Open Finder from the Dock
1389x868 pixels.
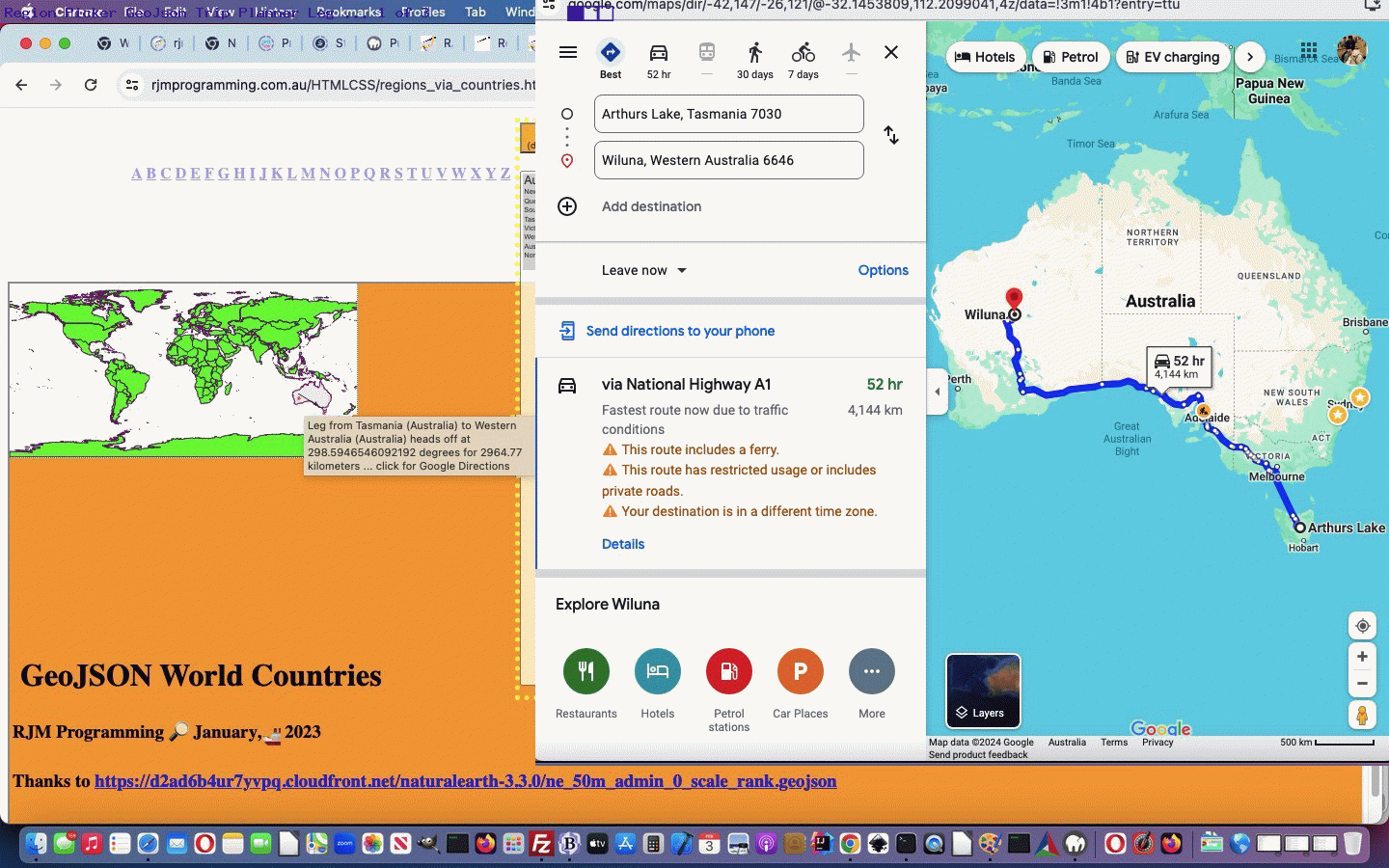[x=36, y=844]
